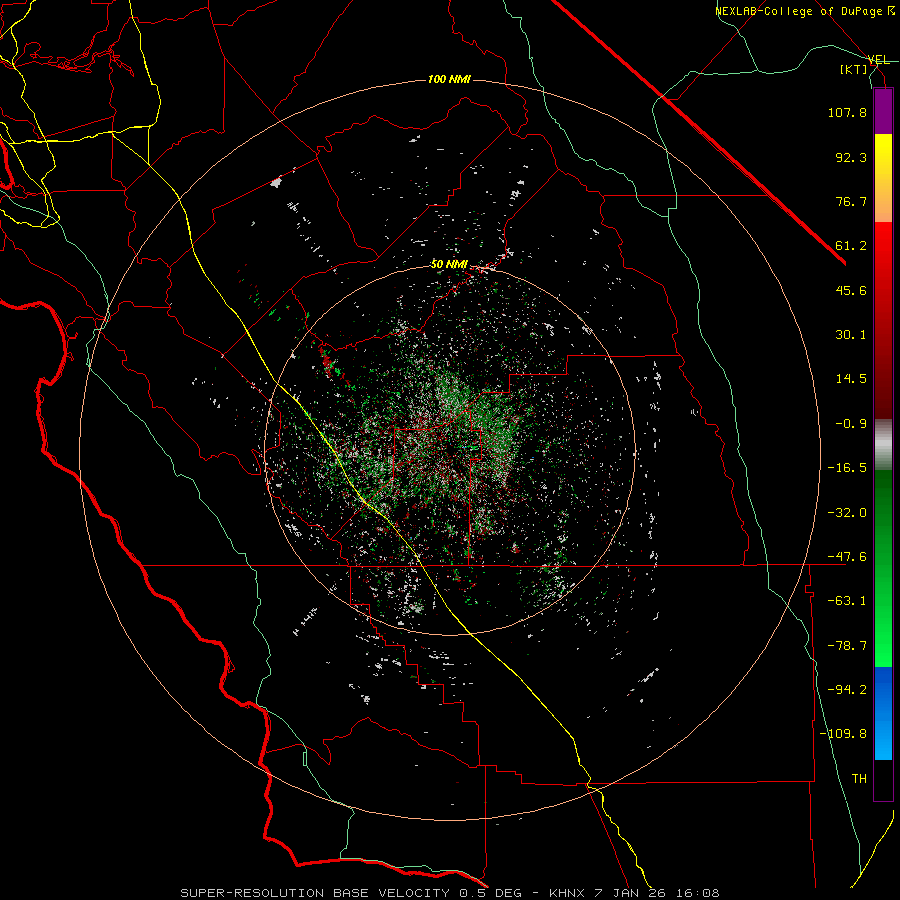Click the NEXLAB-College of DuPage title text
The height and width of the screenshot is (900, 900).
click(803, 11)
